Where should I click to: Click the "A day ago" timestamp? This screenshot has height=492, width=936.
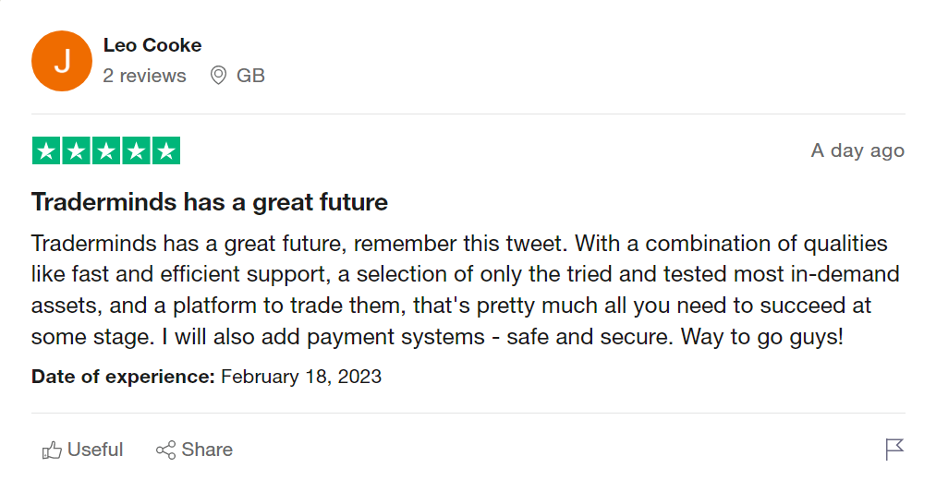point(857,151)
